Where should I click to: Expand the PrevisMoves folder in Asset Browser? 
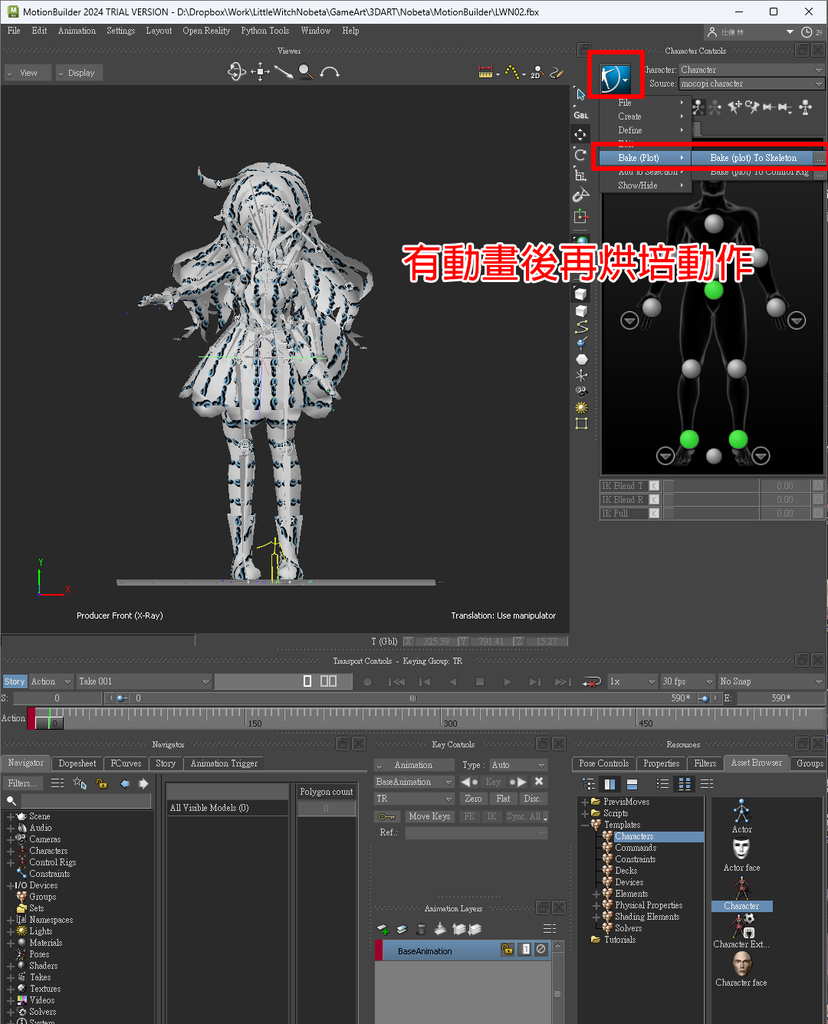pos(584,802)
